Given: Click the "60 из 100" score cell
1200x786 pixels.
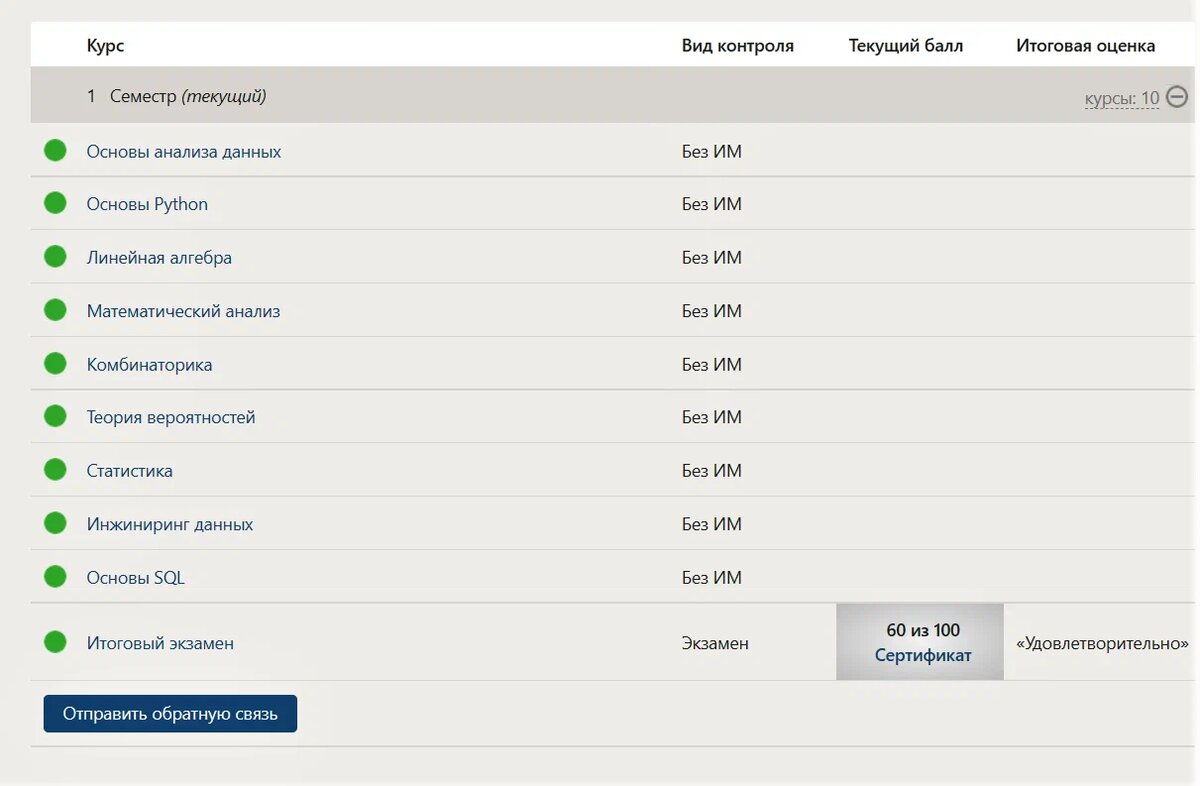Looking at the screenshot, I should point(922,630).
